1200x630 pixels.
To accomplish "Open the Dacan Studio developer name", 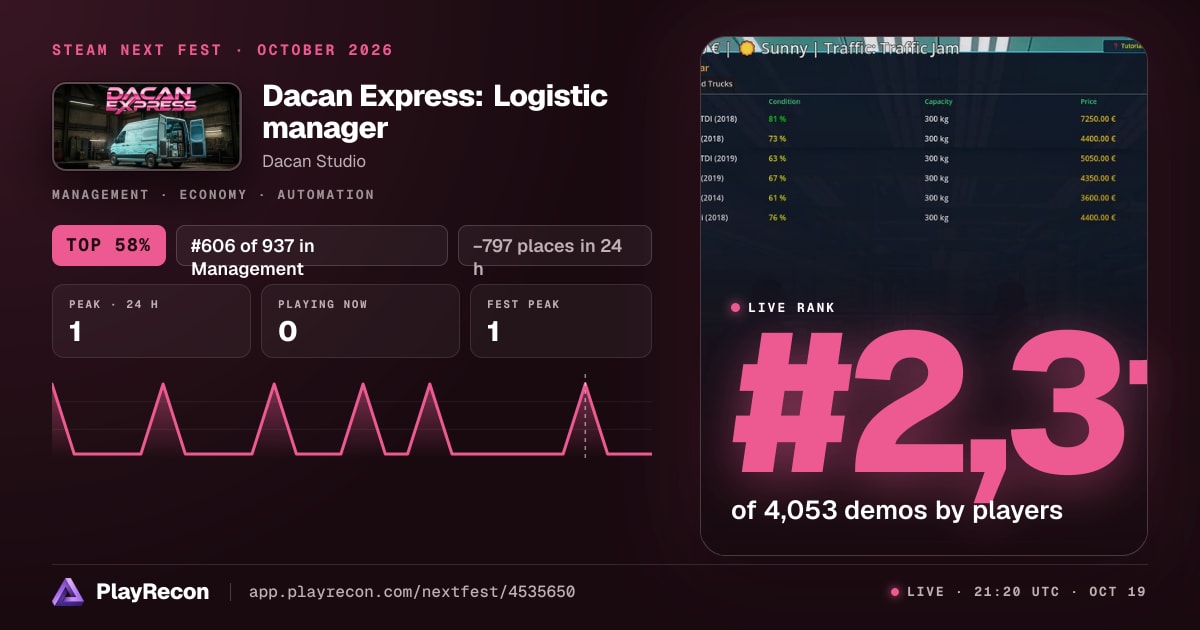I will tap(314, 161).
